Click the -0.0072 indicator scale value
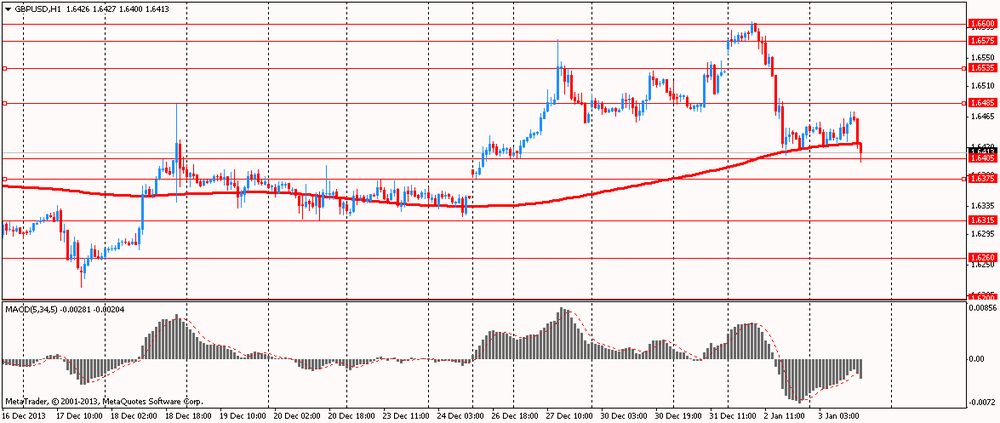1000x423 pixels. (x=982, y=403)
